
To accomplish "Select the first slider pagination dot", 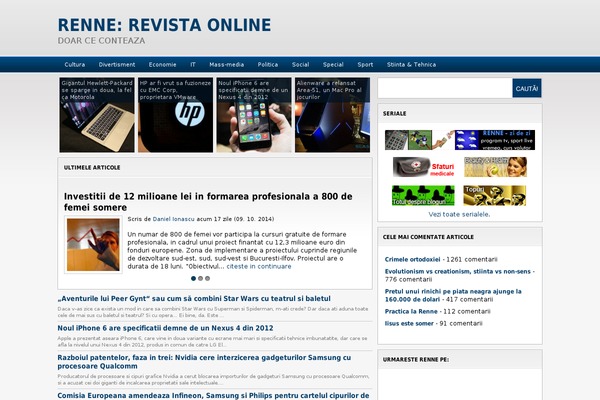I will click(193, 278).
